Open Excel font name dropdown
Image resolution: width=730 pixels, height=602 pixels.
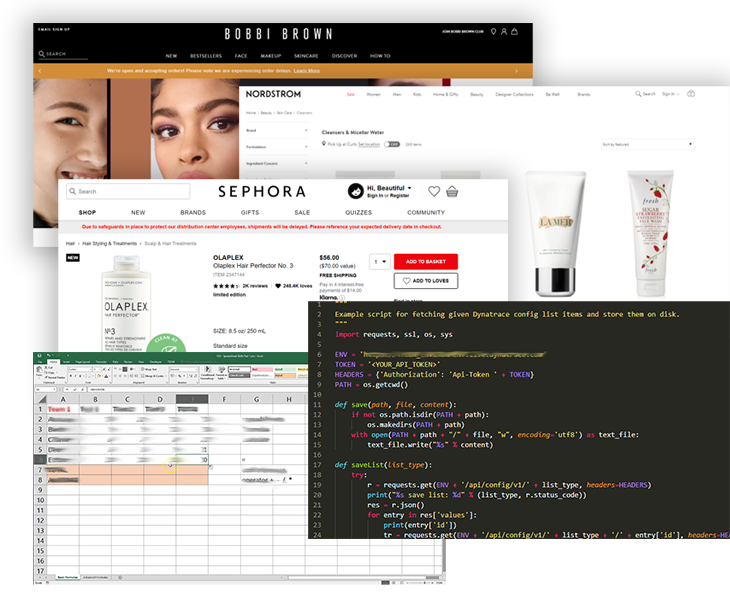click(x=91, y=369)
